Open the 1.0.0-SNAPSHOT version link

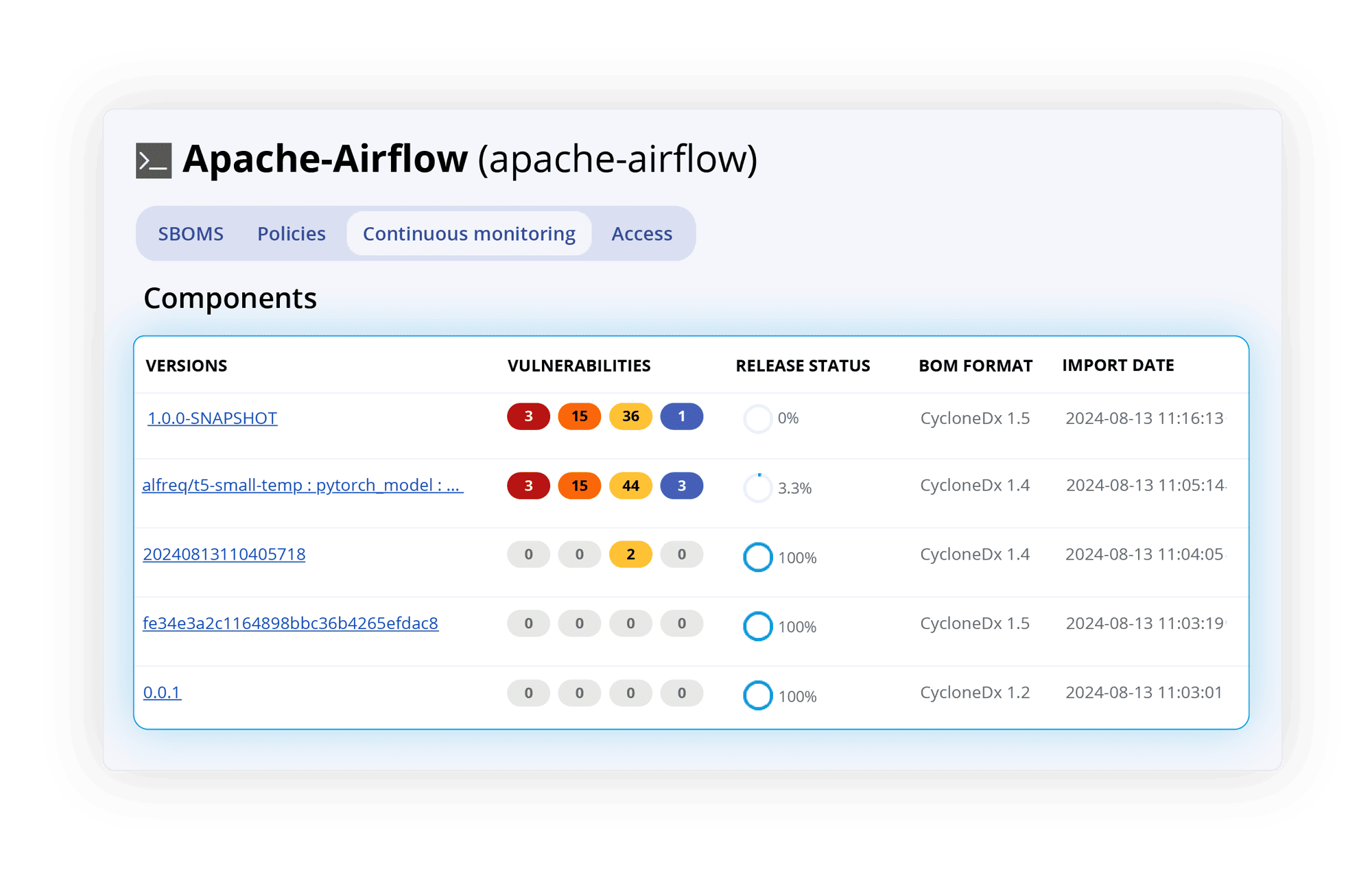pos(213,418)
